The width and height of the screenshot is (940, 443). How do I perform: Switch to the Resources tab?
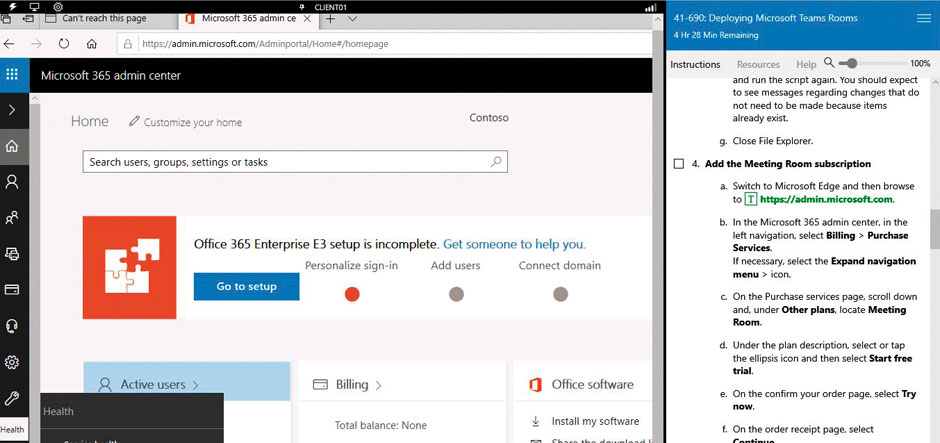tap(758, 64)
